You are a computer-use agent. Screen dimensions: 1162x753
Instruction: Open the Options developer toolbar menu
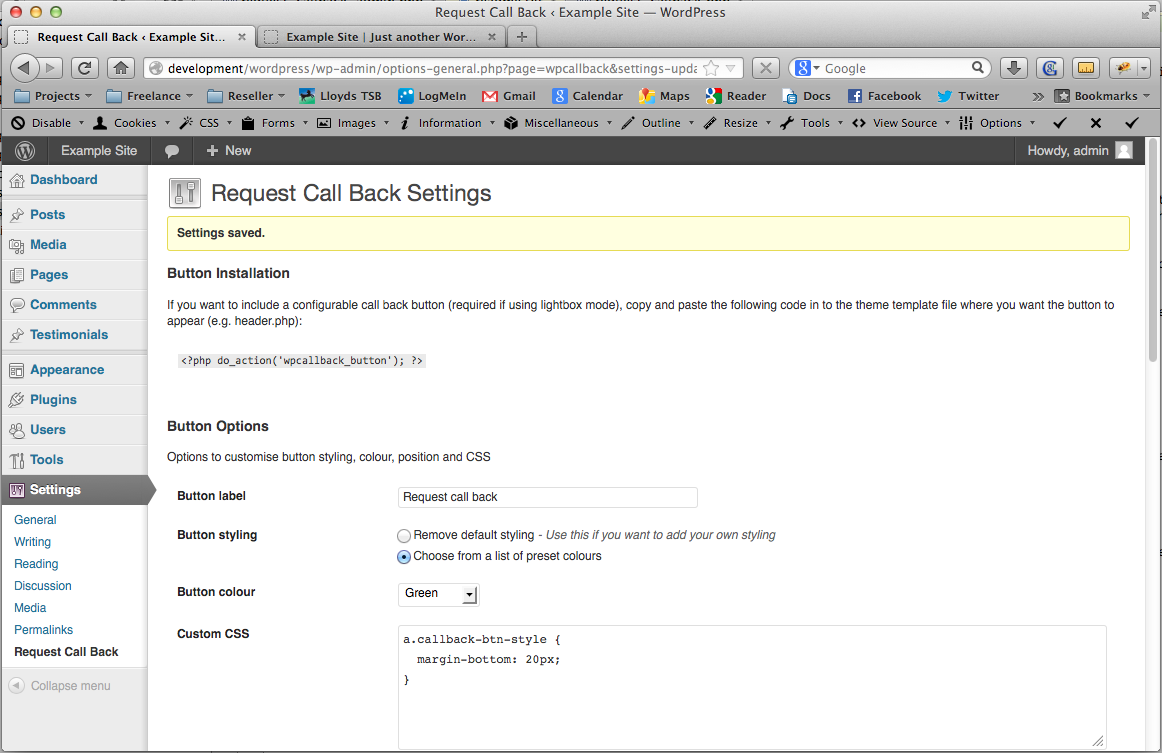[x=997, y=123]
